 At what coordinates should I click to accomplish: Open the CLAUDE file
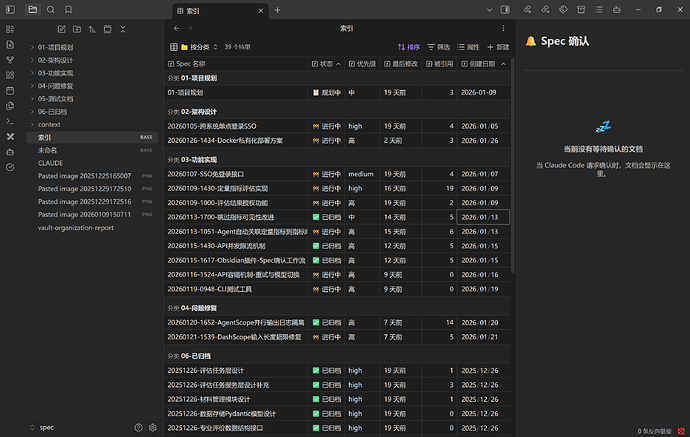pyautogui.click(x=92, y=163)
